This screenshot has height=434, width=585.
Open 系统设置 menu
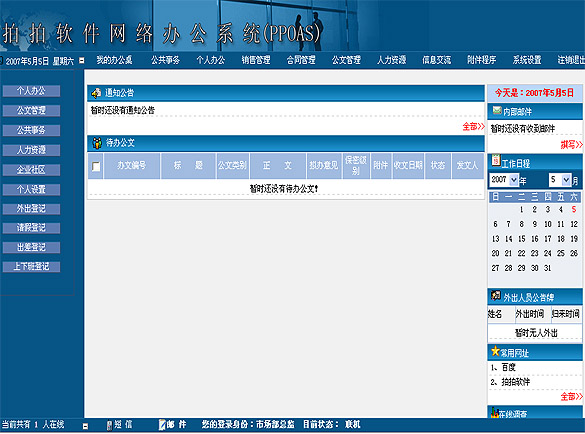(x=527, y=60)
